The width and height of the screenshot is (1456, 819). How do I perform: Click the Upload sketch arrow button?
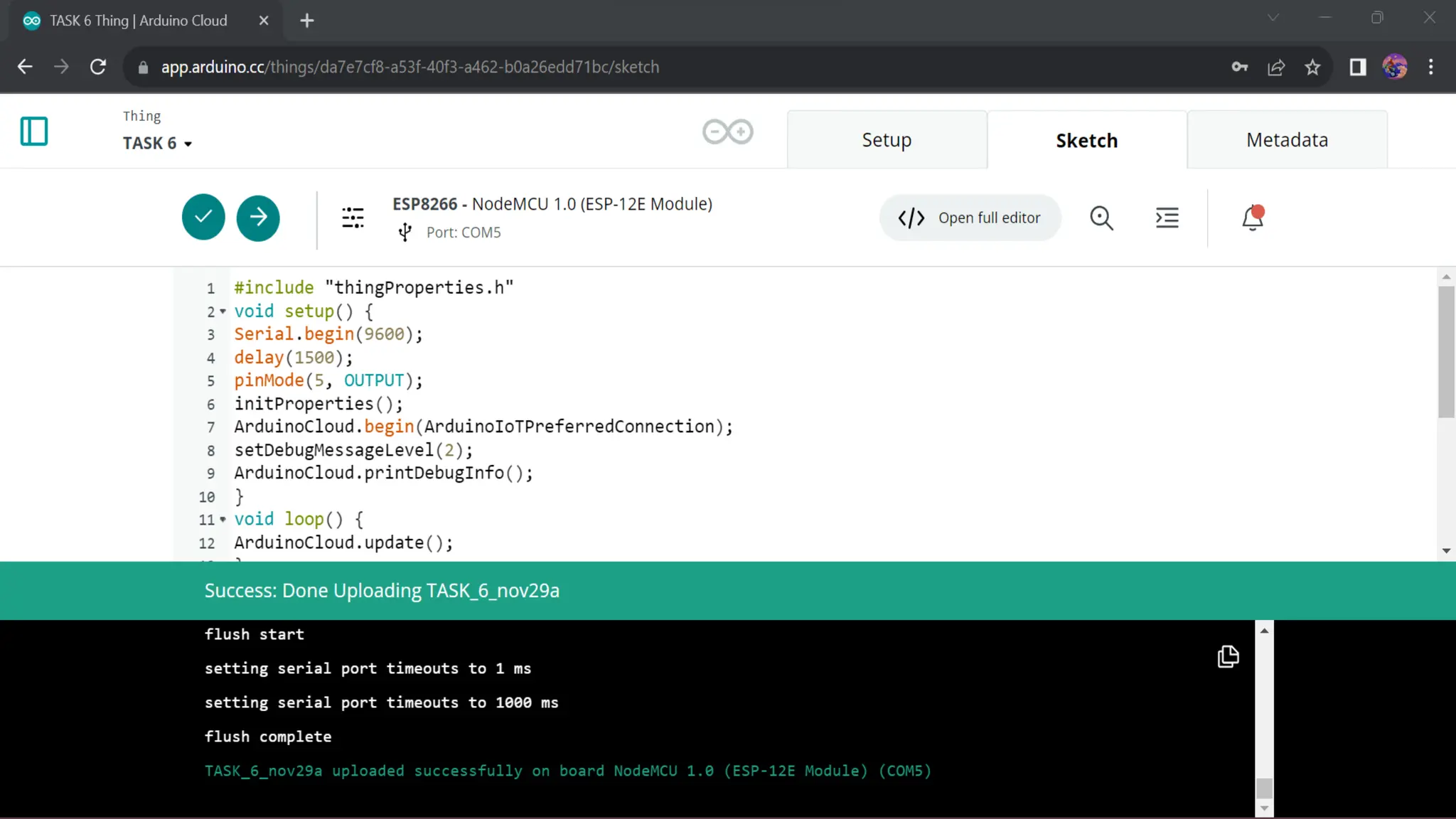tap(258, 217)
